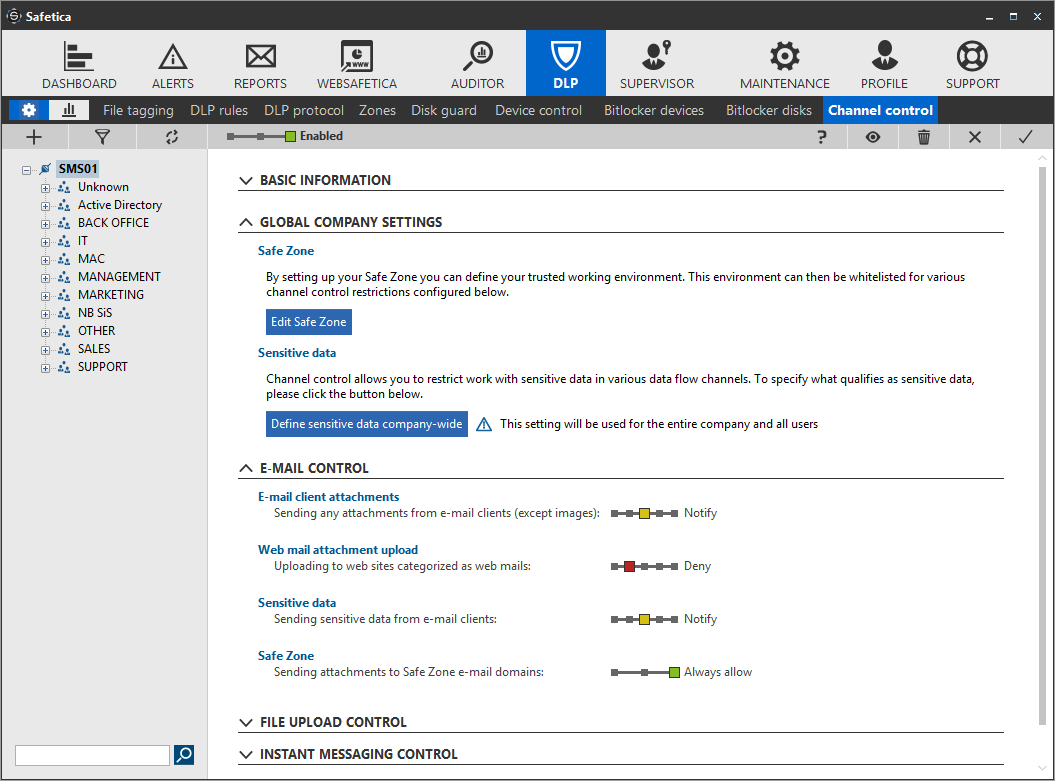Select the SALES group

coord(94,349)
